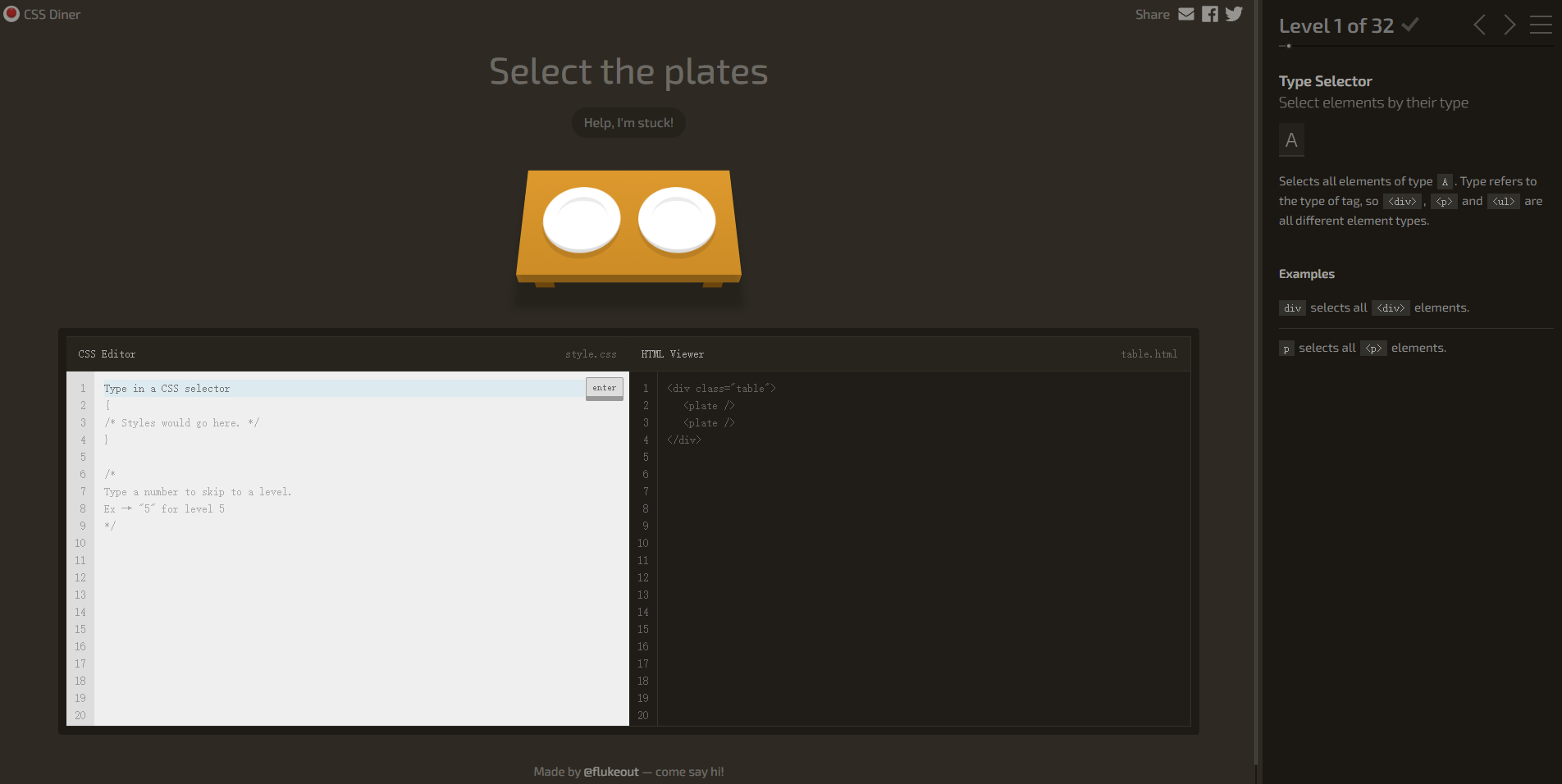Click "Select elements by their type" subtitle
This screenshot has width=1562, height=784.
click(x=1373, y=103)
